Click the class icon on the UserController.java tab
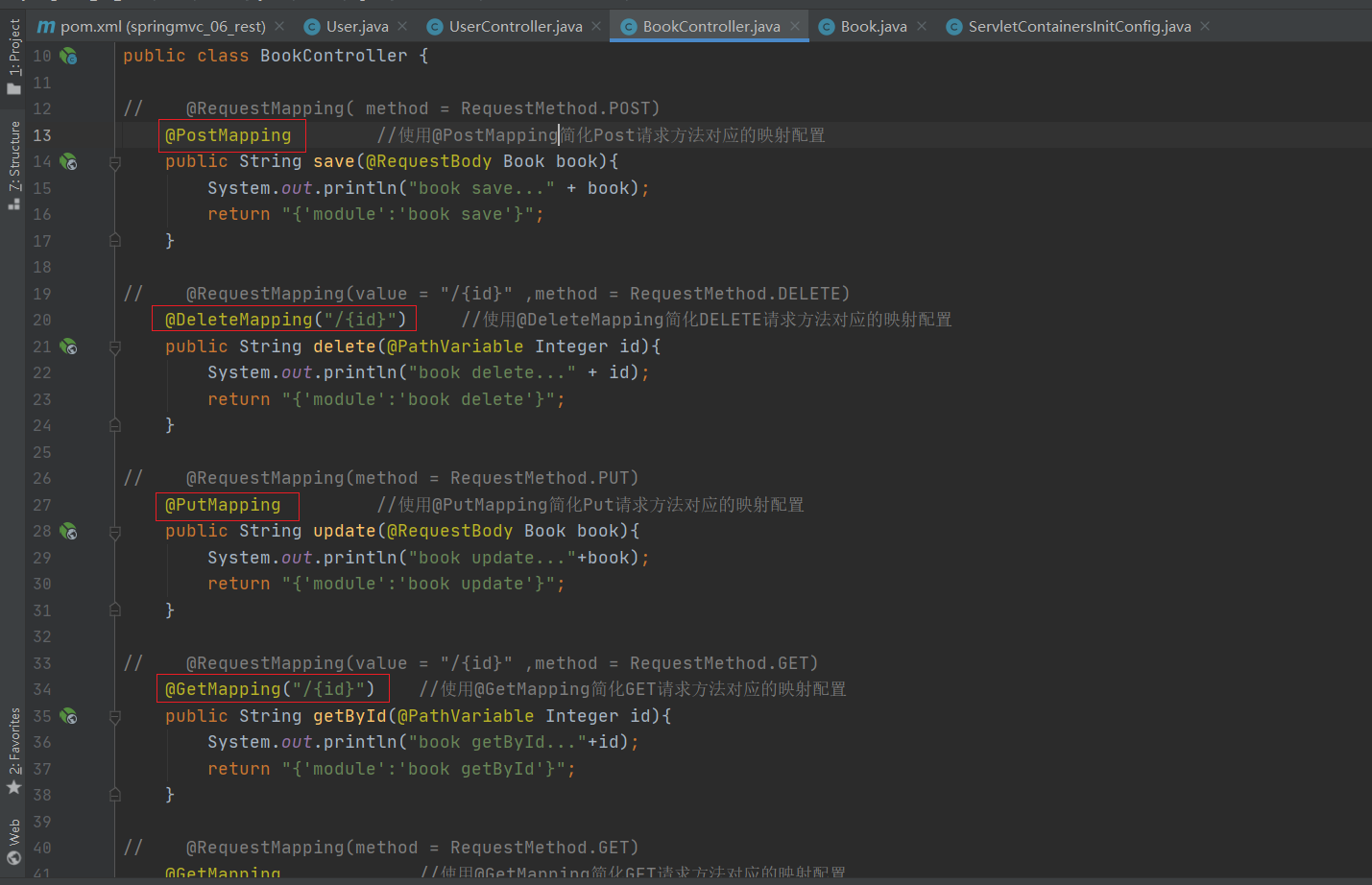 434,27
